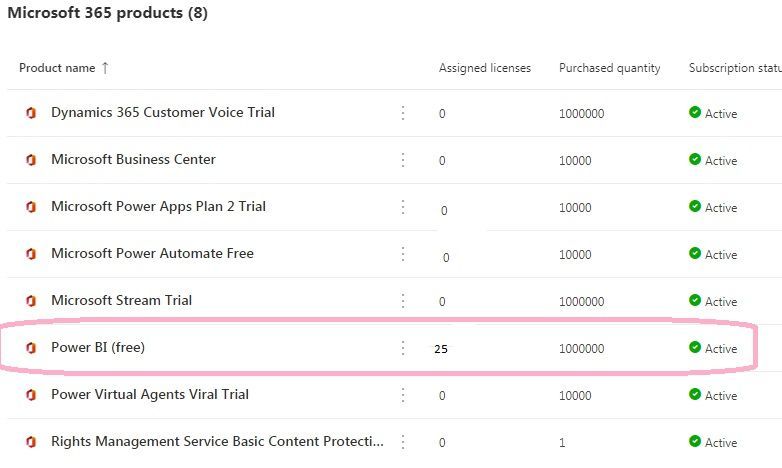Viewport: 782px width, 468px height.
Task: Open more actions for Microsoft Business Center
Action: pyautogui.click(x=403, y=160)
